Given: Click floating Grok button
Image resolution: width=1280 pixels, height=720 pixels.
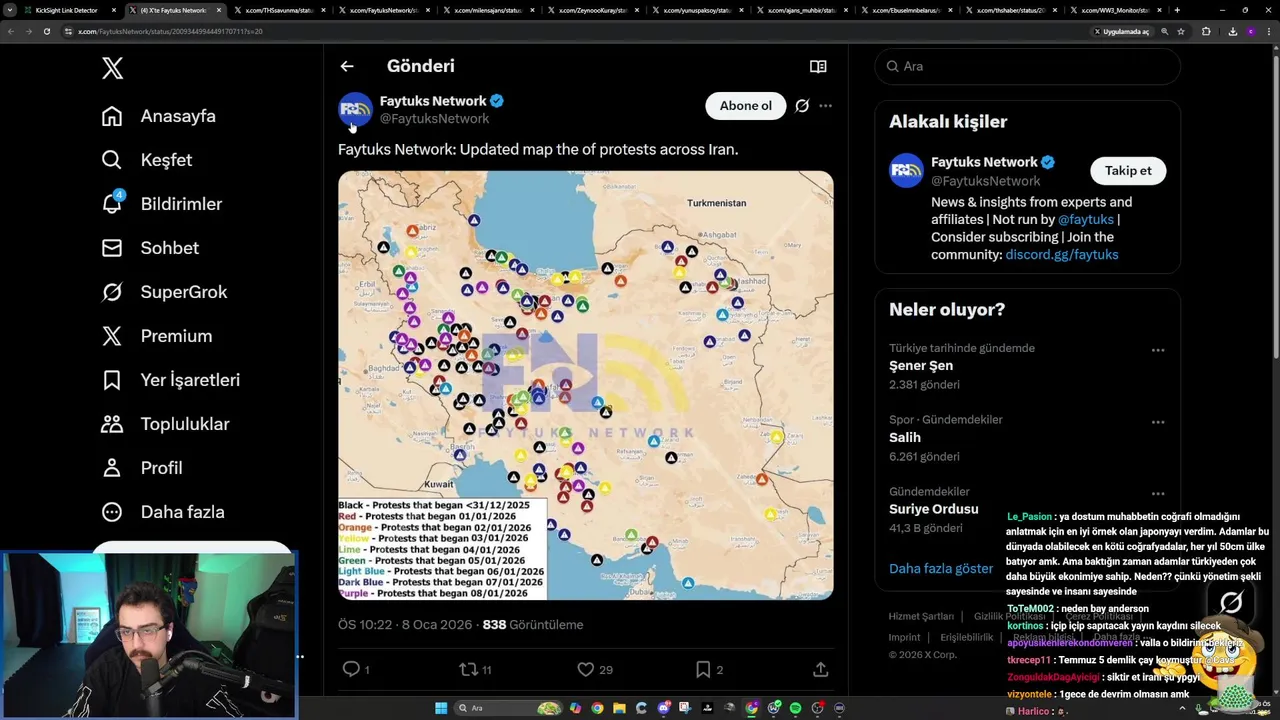Looking at the screenshot, I should point(1231,602).
